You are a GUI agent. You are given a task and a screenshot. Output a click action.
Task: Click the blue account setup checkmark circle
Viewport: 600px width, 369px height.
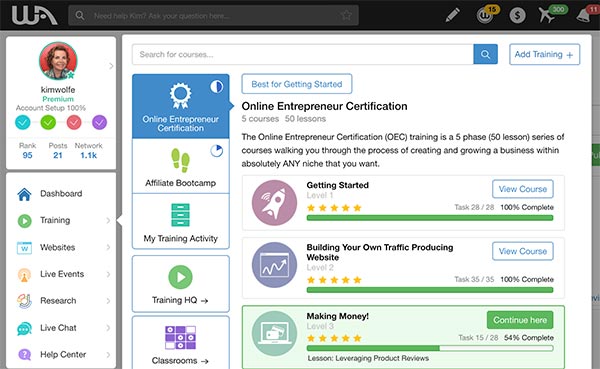pyautogui.click(x=23, y=122)
